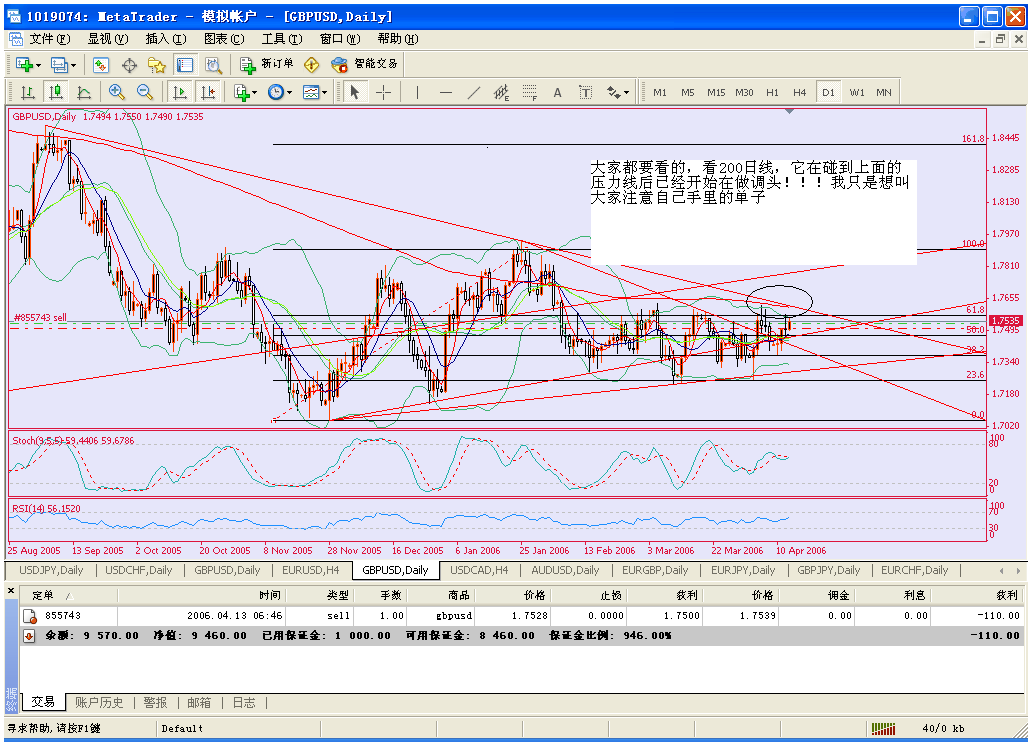This screenshot has width=1032, height=742.
Task: Expand the periodicity clock dropdown arrow
Action: point(288,93)
